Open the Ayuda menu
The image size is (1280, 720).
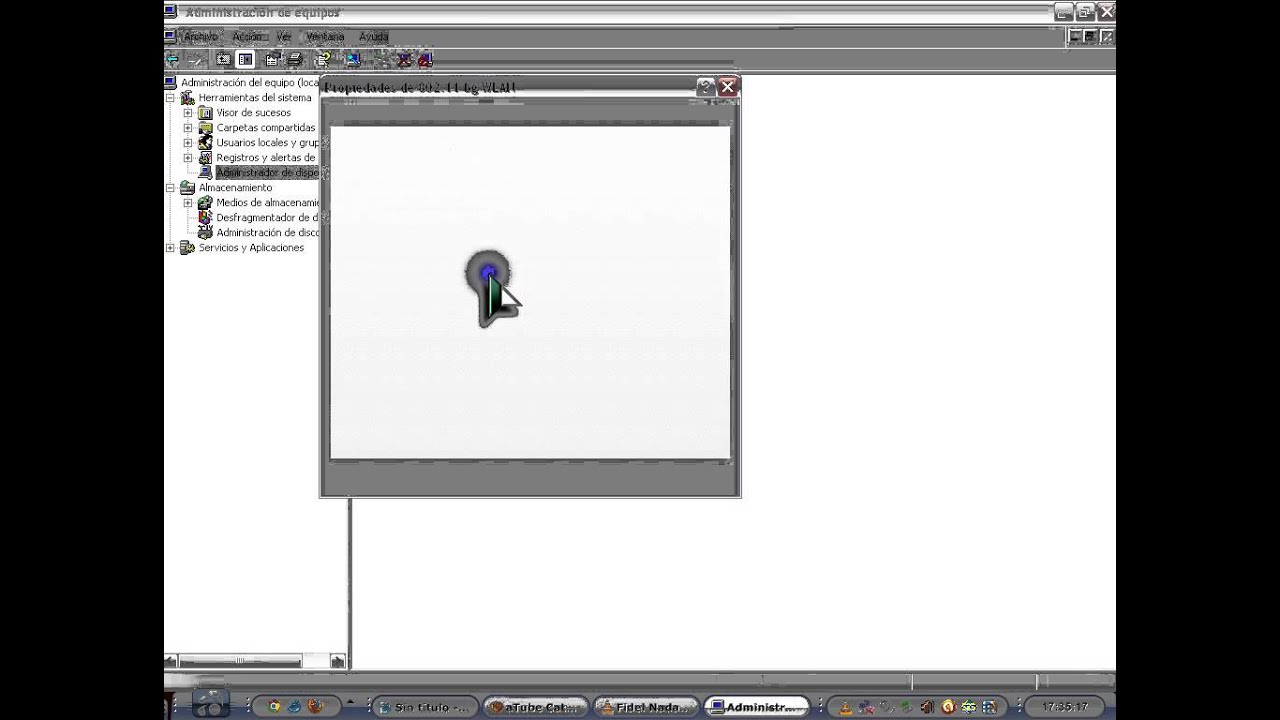click(373, 36)
